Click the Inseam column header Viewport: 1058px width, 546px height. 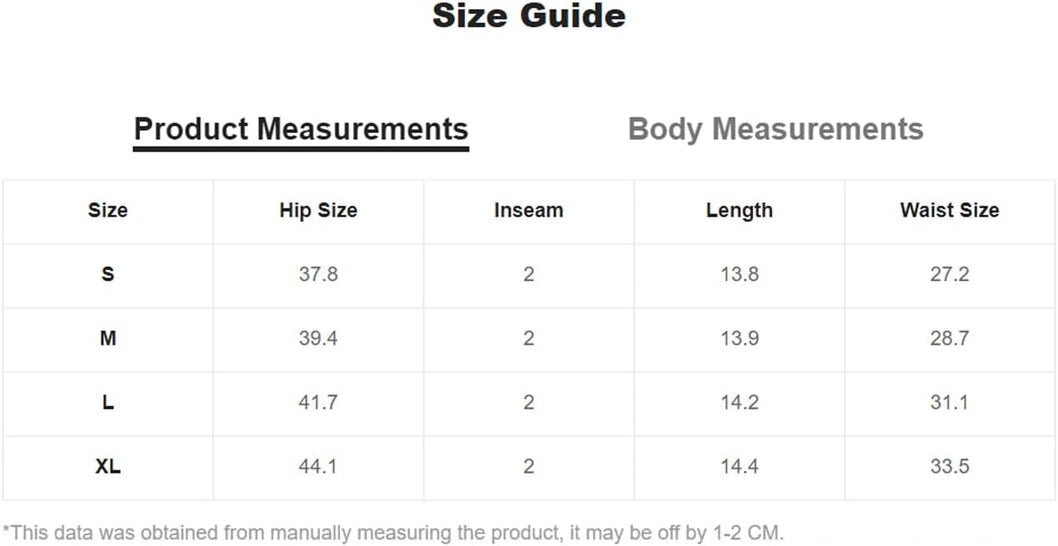pyautogui.click(x=528, y=210)
